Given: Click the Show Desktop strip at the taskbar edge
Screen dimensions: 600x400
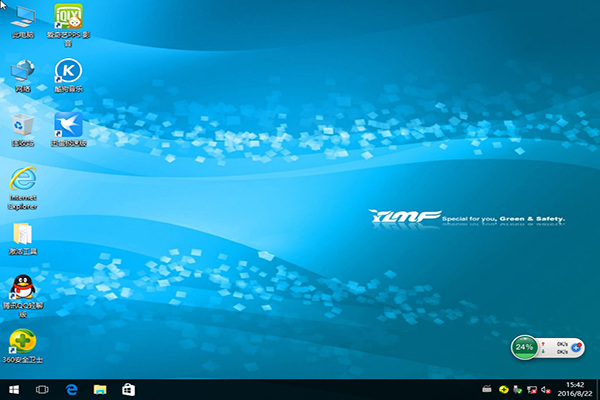Looking at the screenshot, I should tap(598, 390).
